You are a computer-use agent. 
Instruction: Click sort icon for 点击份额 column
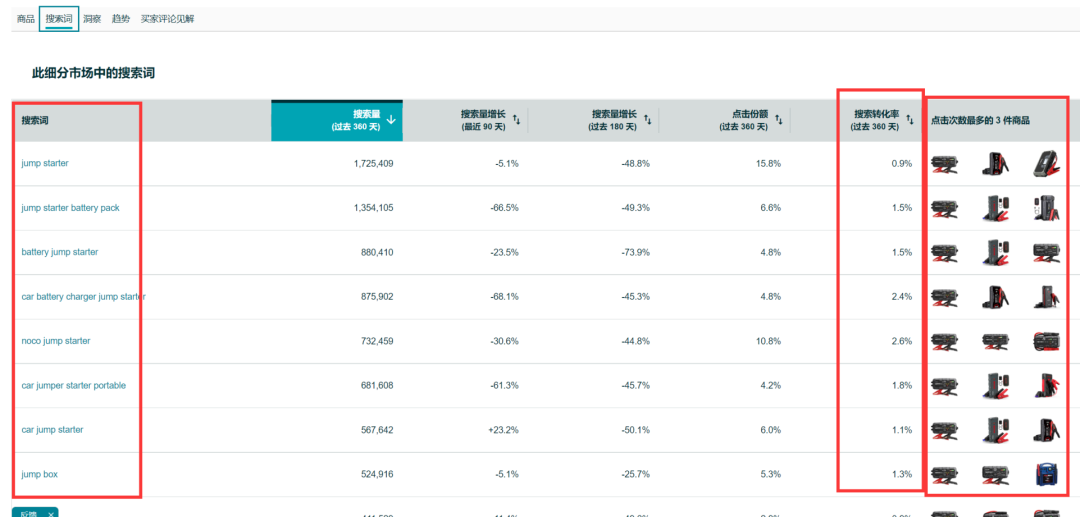coord(779,120)
